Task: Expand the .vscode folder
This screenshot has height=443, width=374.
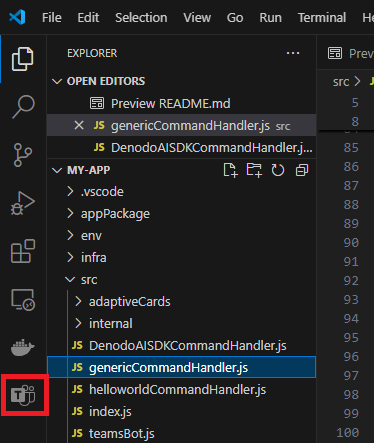Action: click(x=70, y=191)
